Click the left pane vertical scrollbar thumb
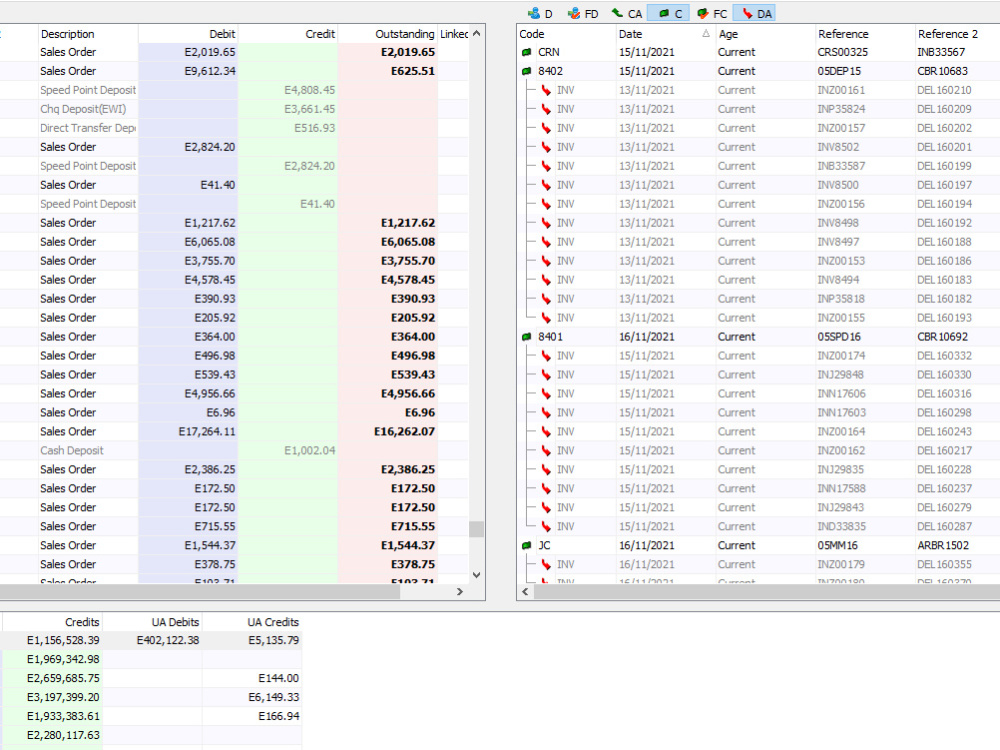The image size is (1000, 750). click(x=476, y=529)
